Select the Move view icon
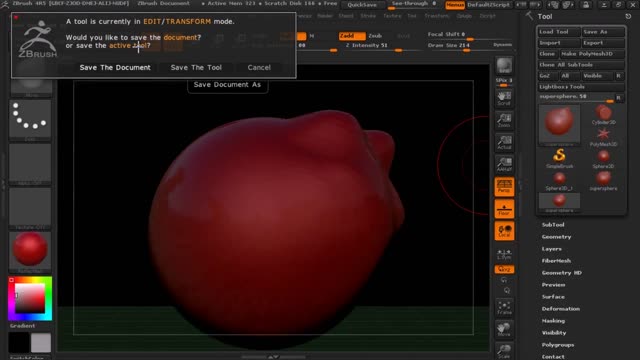The height and width of the screenshot is (360, 640). [x=504, y=329]
